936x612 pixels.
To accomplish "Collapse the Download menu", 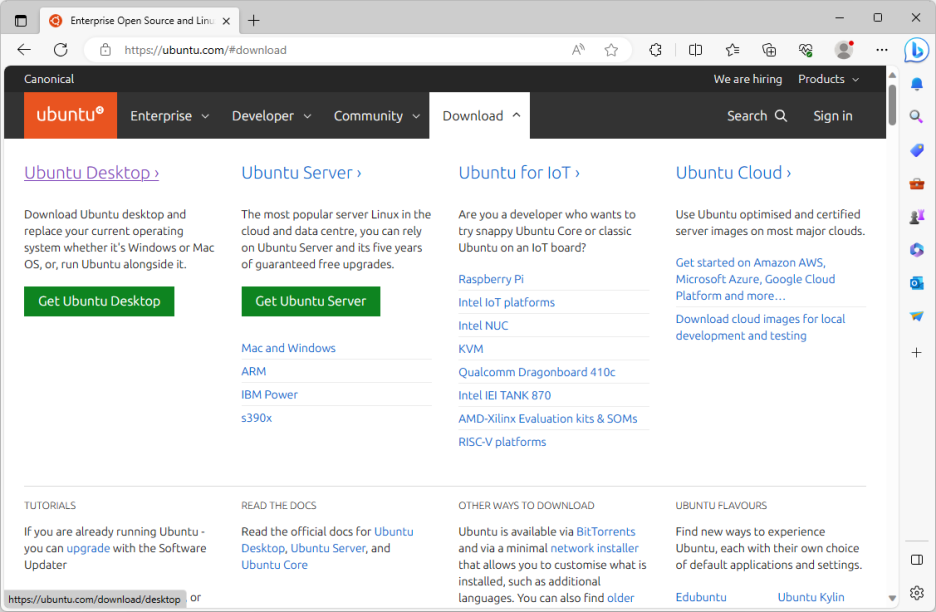I will pyautogui.click(x=480, y=116).
